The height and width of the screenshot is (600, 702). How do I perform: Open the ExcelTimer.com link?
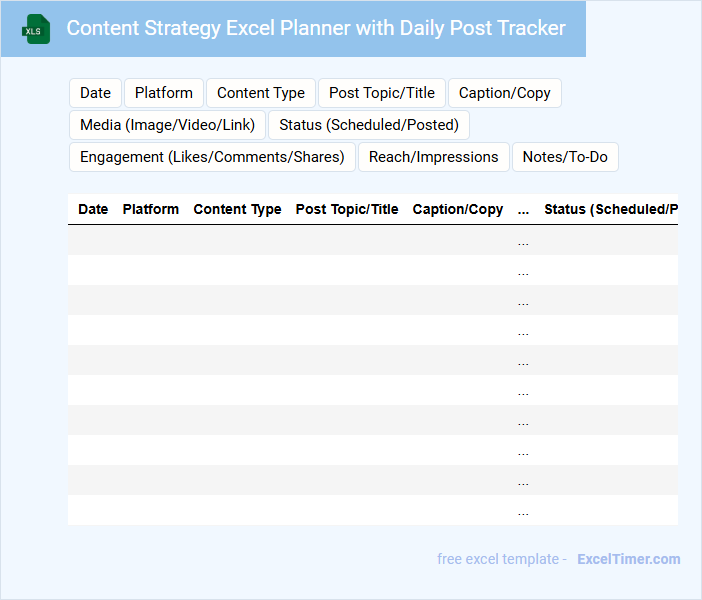(629, 559)
